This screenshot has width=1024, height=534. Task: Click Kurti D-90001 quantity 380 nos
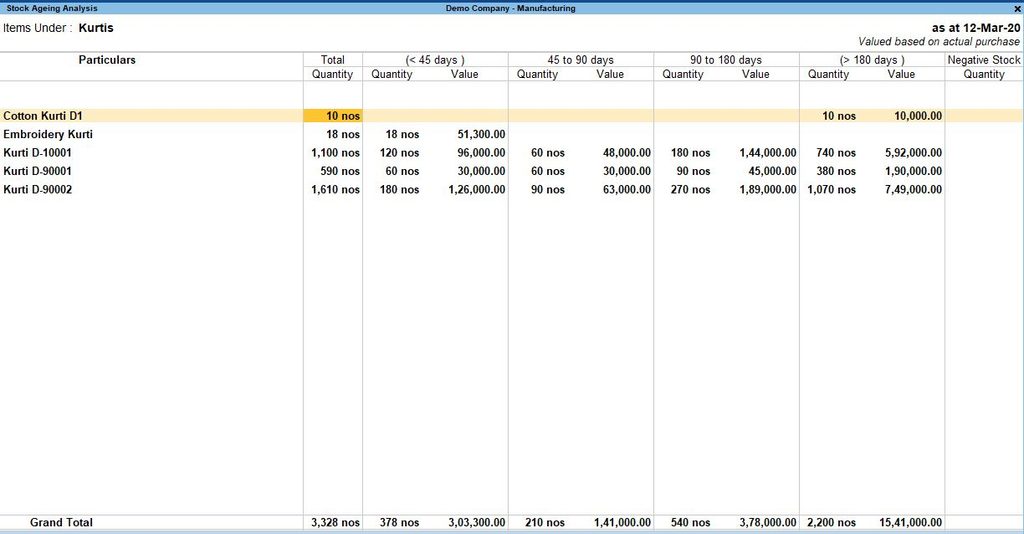click(836, 171)
